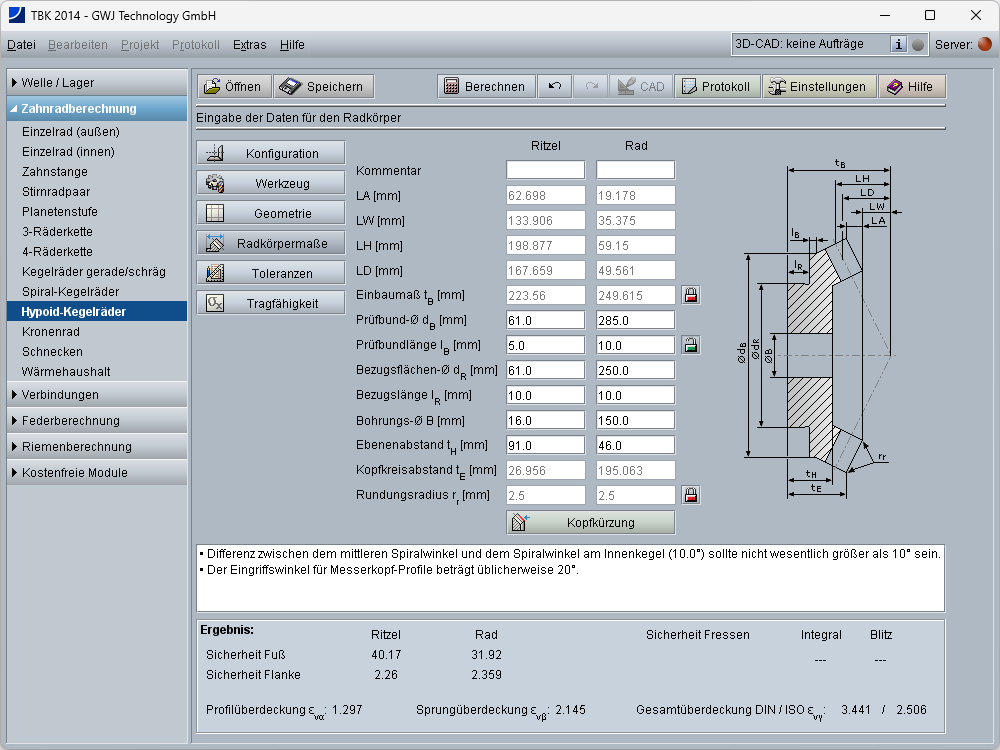The height and width of the screenshot is (750, 1000).
Task: Click the 3D-CAD info icon
Action: click(898, 44)
